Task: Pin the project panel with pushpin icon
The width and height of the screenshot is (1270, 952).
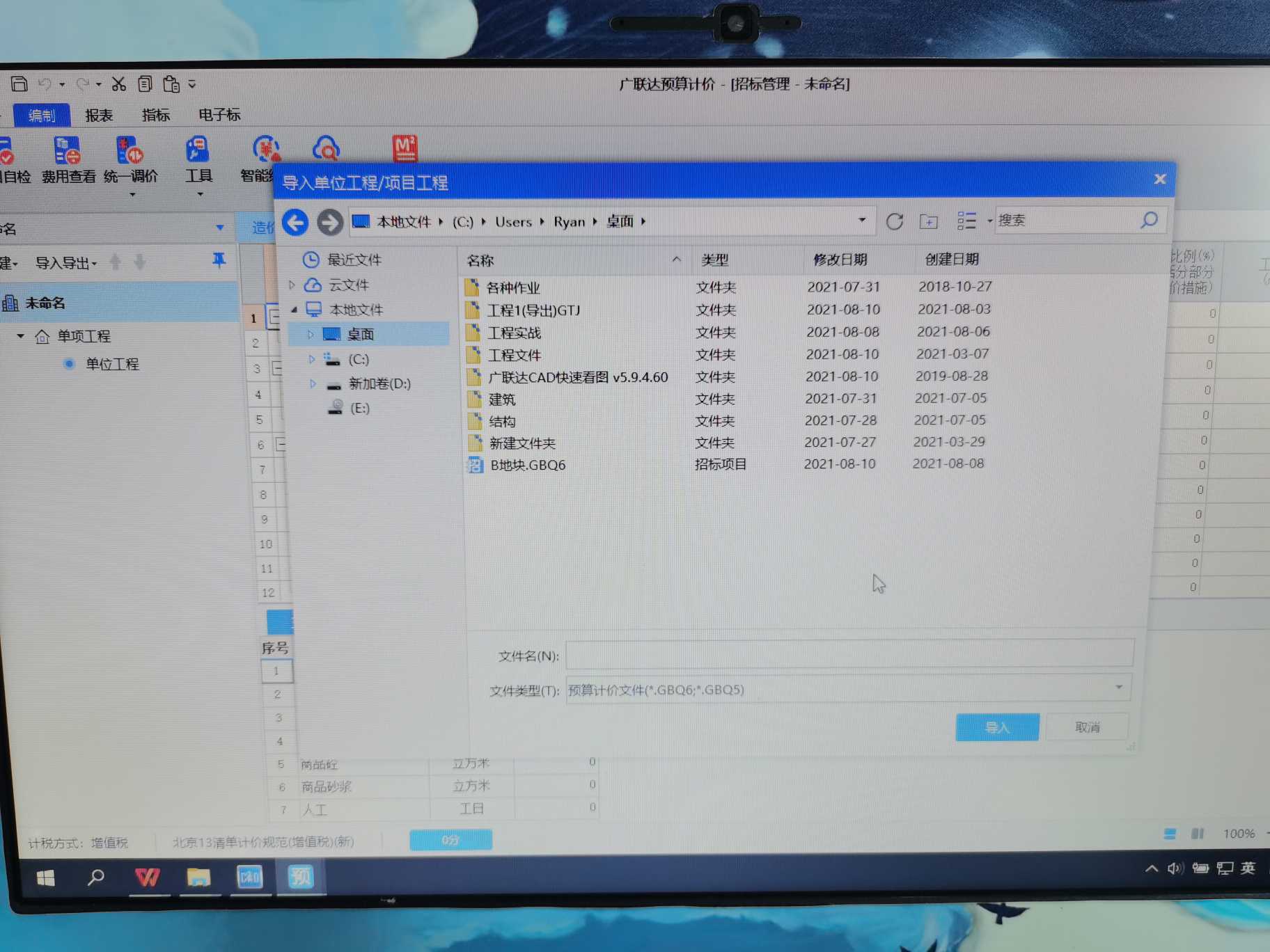Action: click(x=219, y=260)
